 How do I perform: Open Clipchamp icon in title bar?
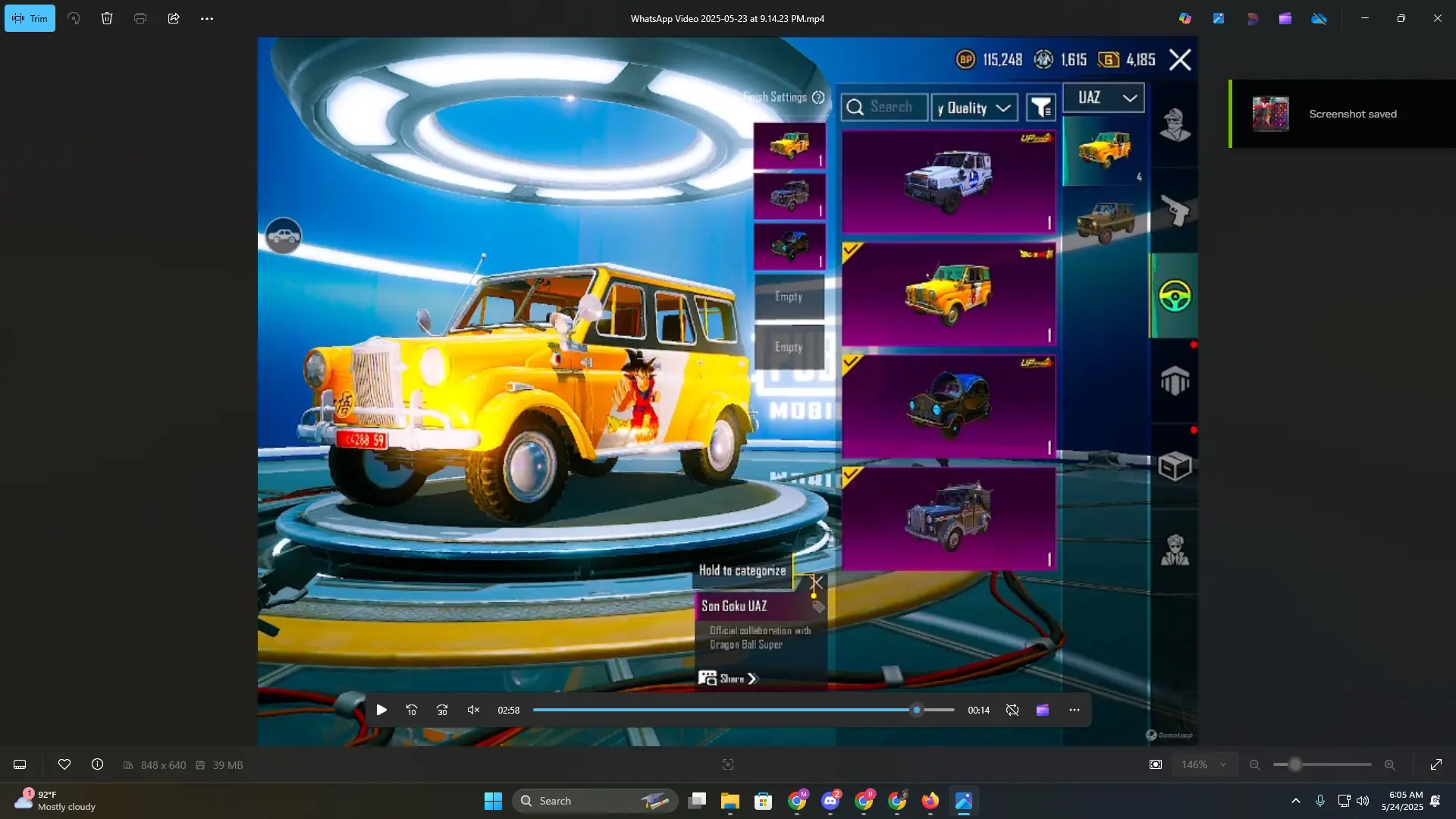(x=1285, y=18)
